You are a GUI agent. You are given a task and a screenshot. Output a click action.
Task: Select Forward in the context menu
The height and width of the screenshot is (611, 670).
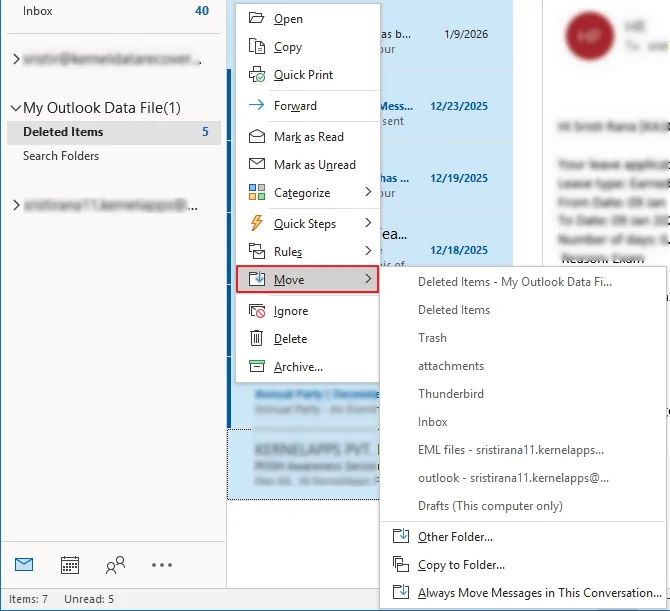point(295,106)
